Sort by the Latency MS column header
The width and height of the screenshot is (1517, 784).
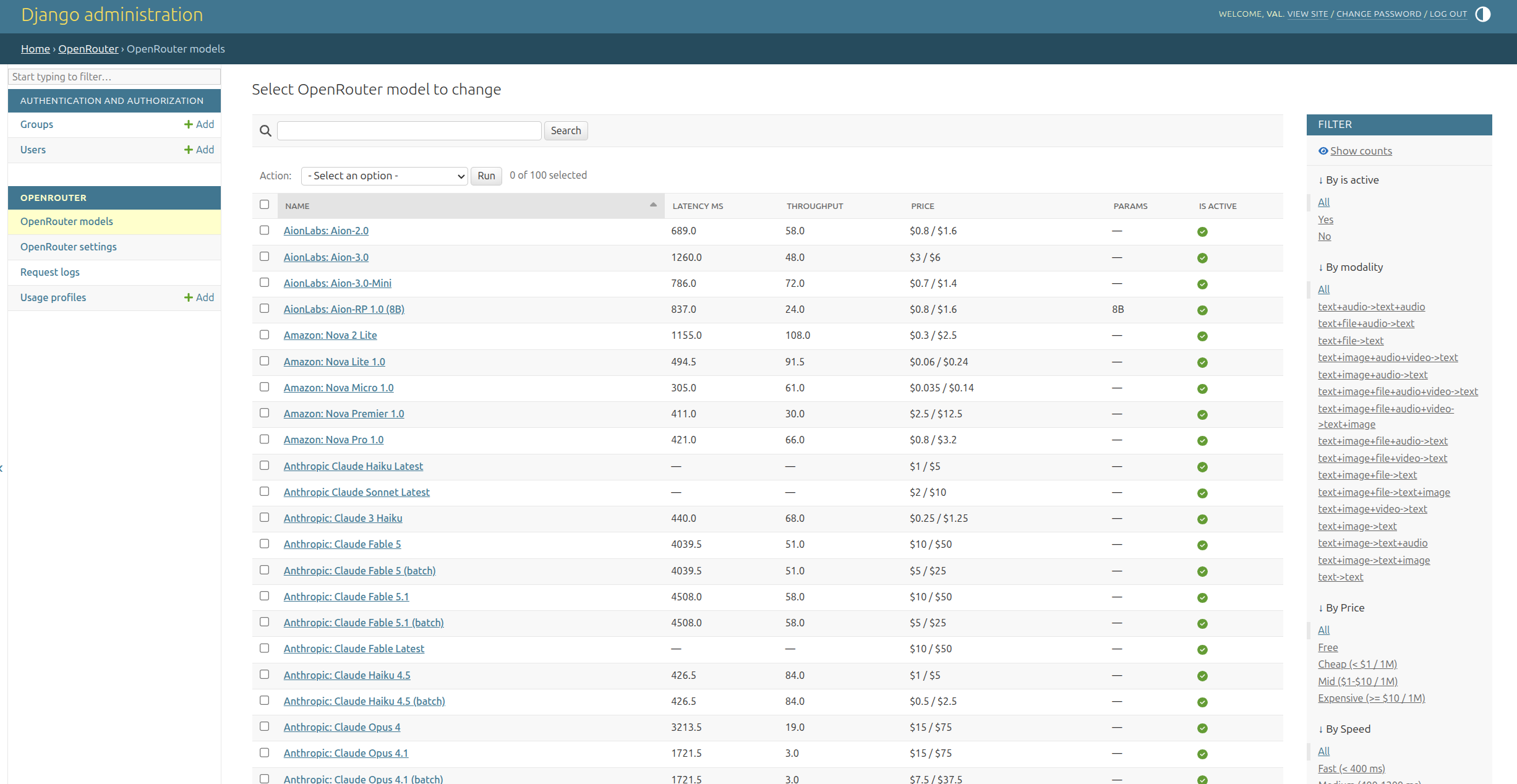[698, 206]
